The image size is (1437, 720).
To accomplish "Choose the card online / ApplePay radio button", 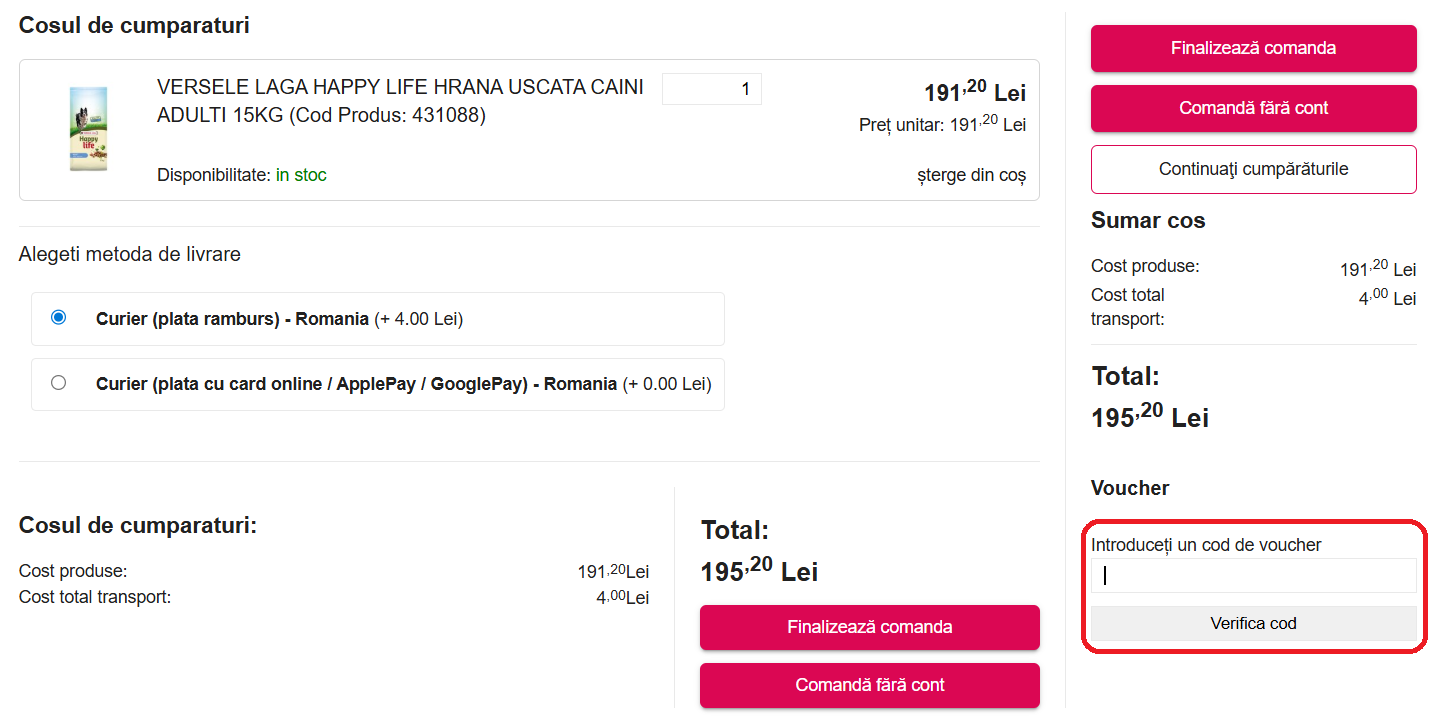I will [x=59, y=383].
